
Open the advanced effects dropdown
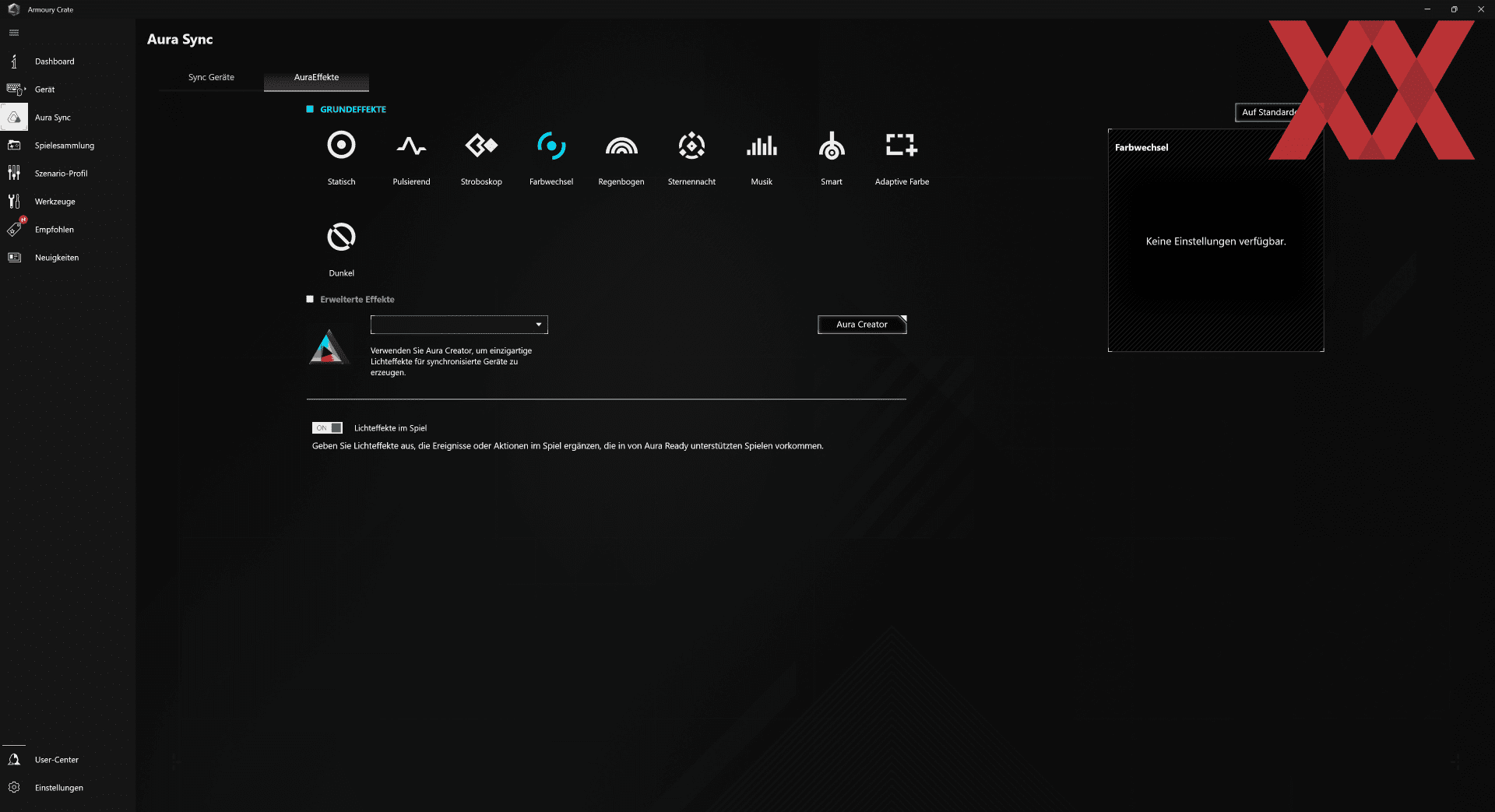(459, 325)
